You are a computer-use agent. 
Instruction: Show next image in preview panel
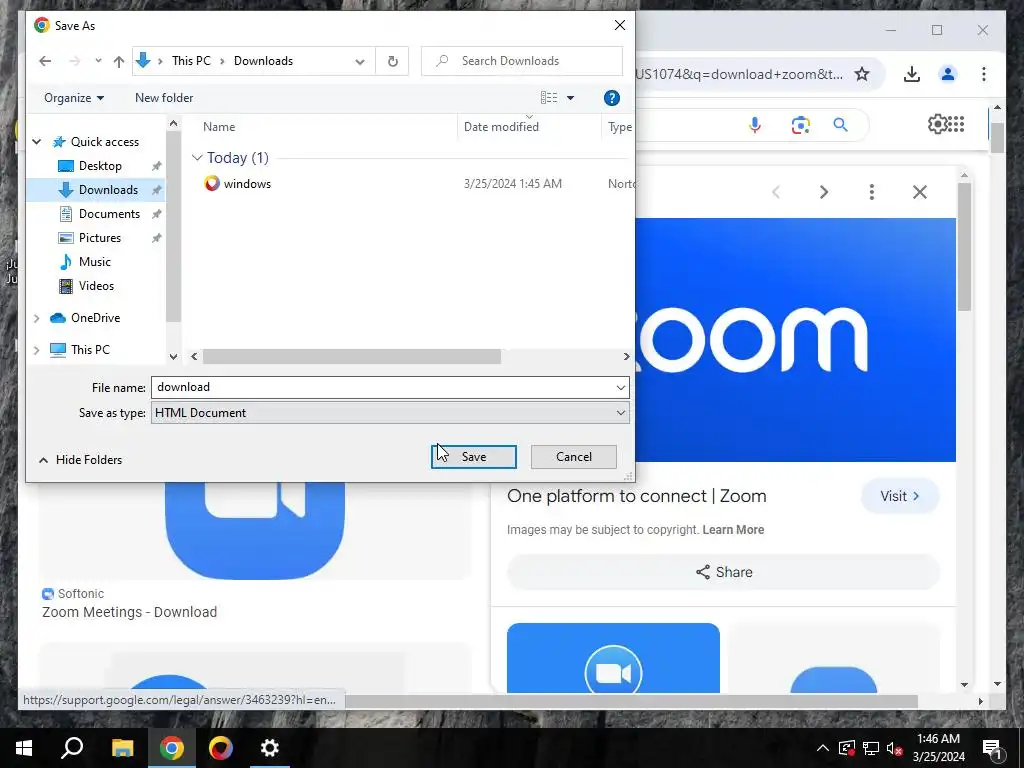(x=824, y=192)
